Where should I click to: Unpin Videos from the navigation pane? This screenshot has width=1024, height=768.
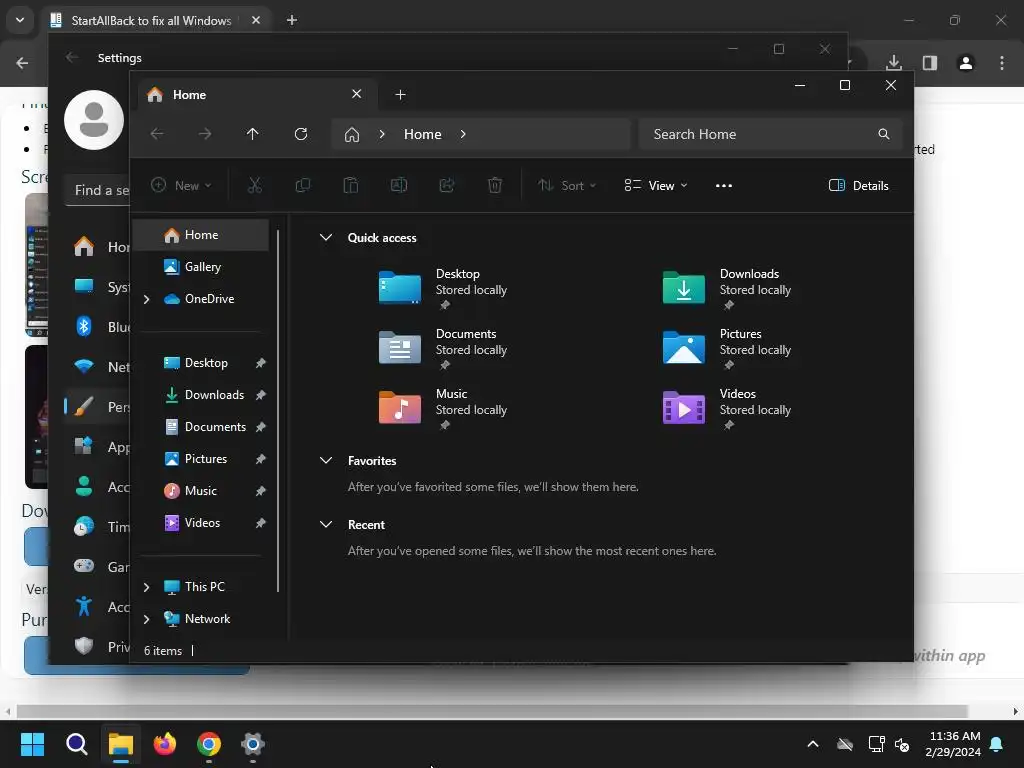pyautogui.click(x=261, y=523)
